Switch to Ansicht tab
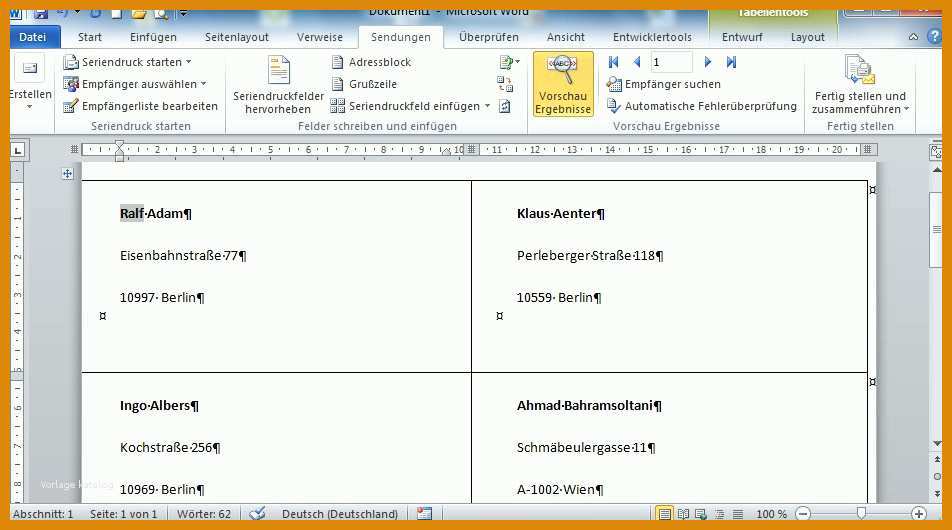The height and width of the screenshot is (530, 952). [565, 37]
